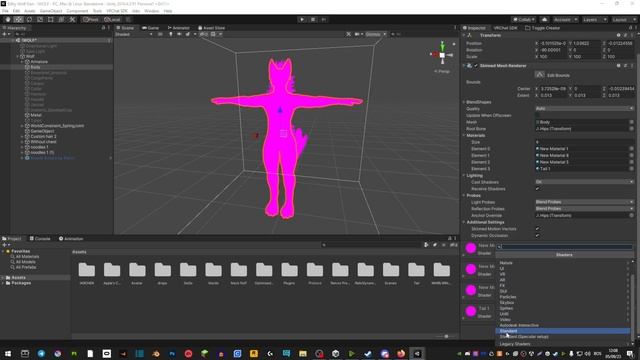This screenshot has width=640, height=360.
Task: Open the Toggle Creator tab
Action: (x=543, y=28)
